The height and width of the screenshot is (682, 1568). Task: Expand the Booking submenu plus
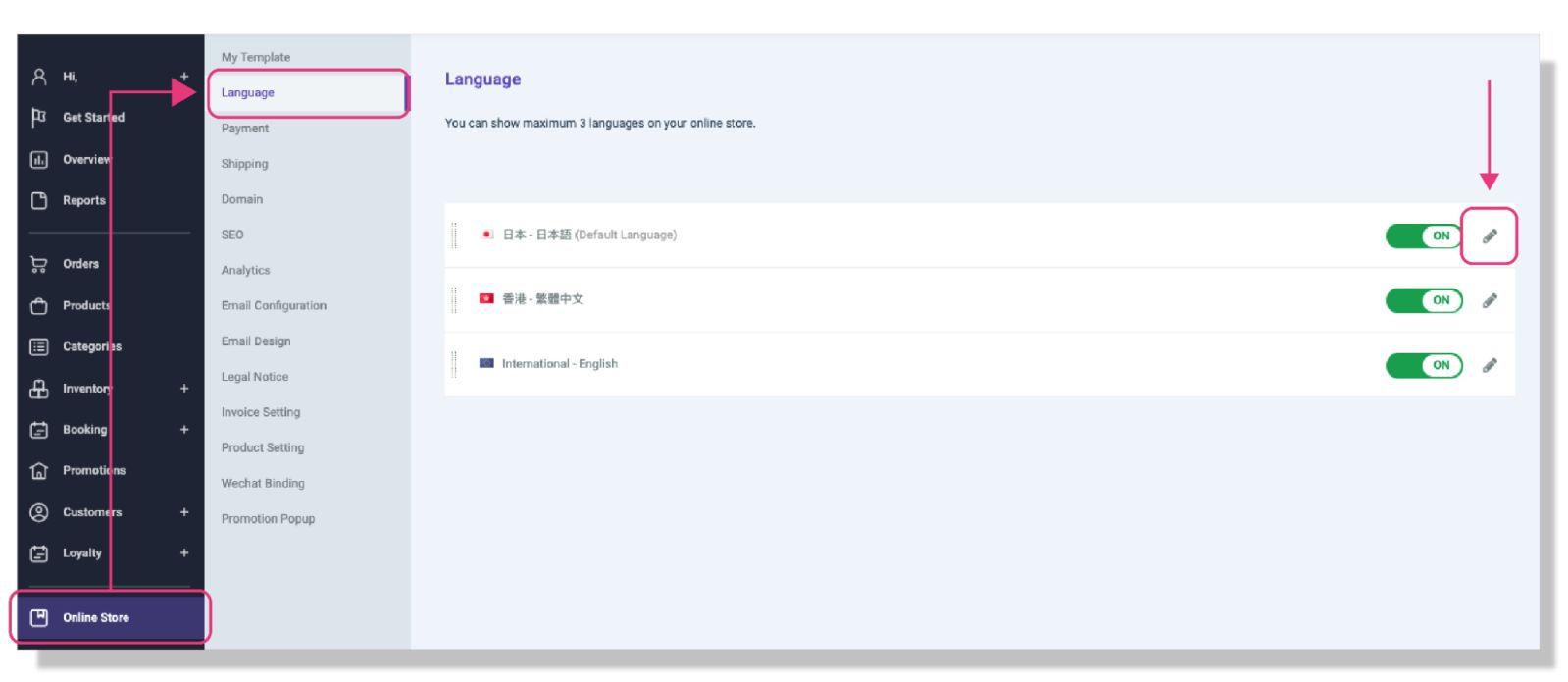click(x=184, y=430)
